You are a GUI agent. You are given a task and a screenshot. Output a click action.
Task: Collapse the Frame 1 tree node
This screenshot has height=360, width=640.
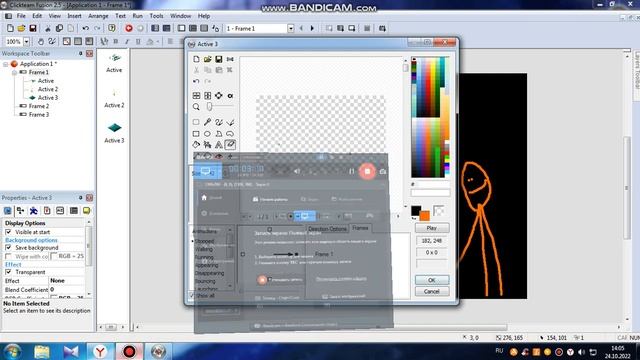click(x=14, y=72)
